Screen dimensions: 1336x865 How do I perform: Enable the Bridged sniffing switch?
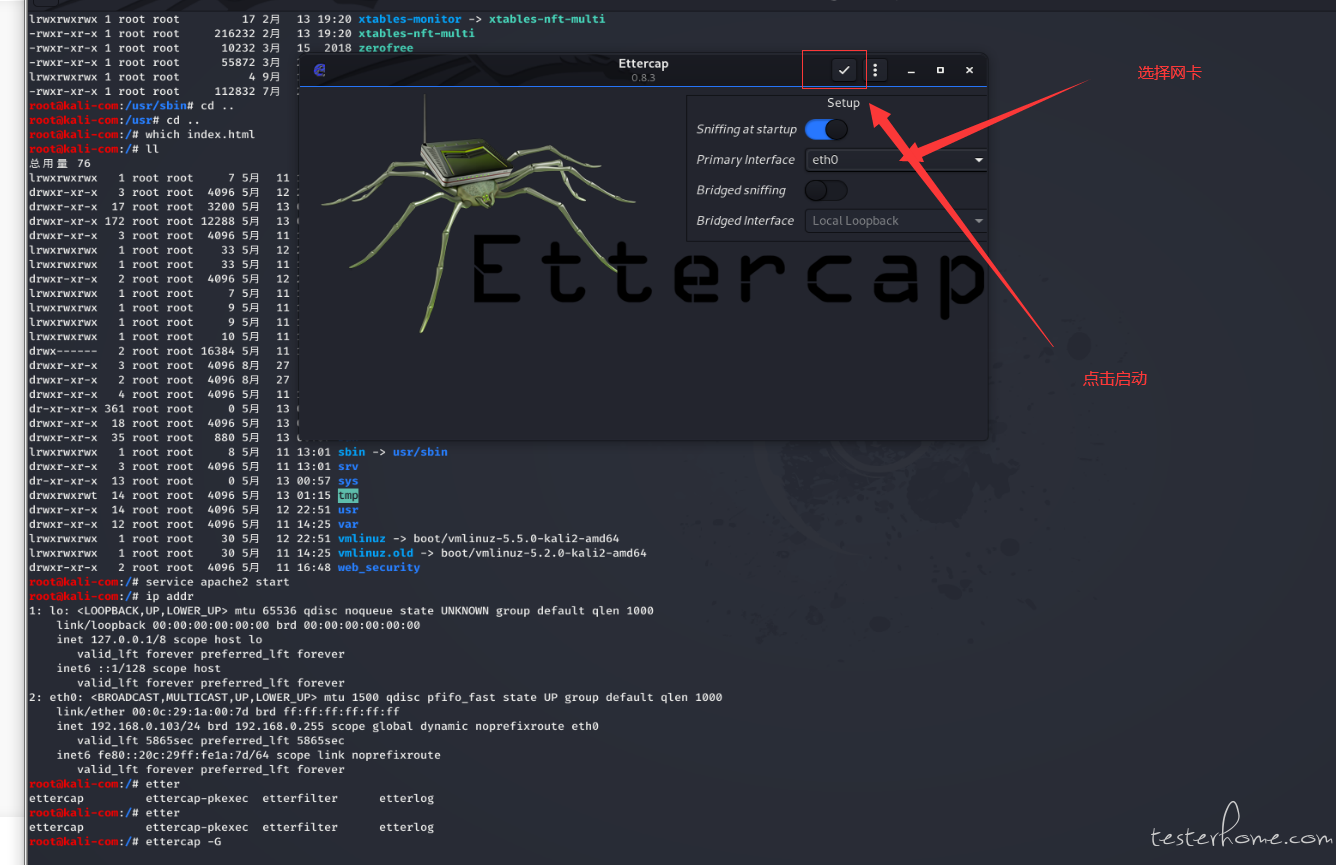826,190
